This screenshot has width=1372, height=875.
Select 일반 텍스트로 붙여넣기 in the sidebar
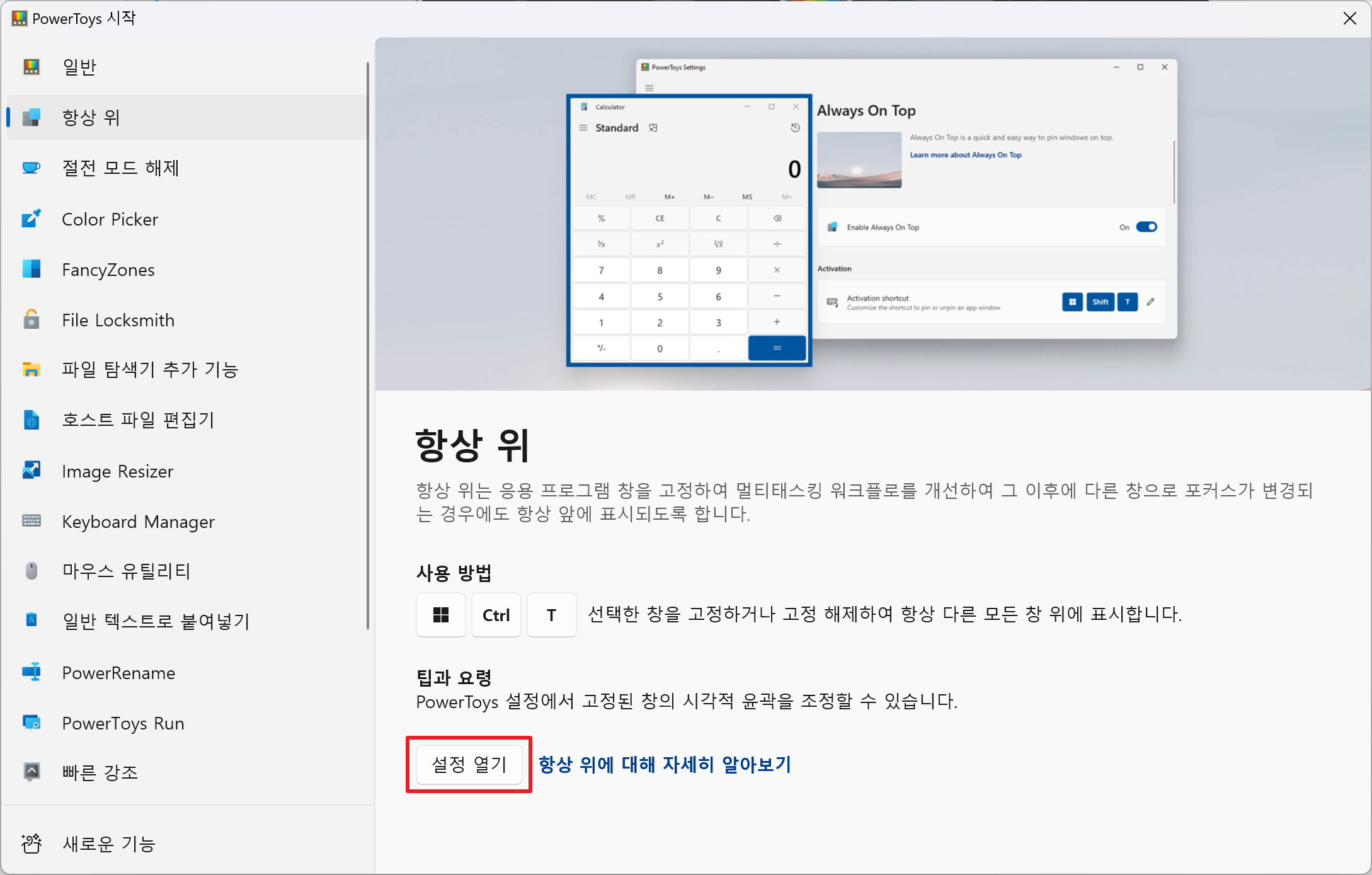[x=156, y=622]
